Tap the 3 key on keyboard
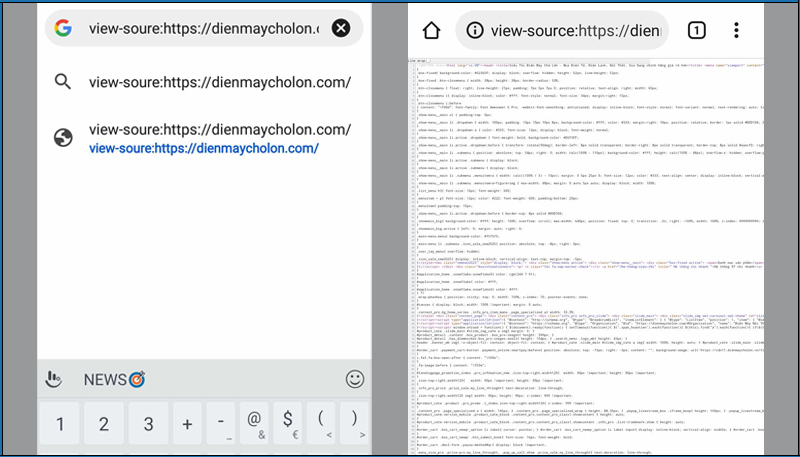The height and width of the screenshot is (457, 800). (148, 423)
